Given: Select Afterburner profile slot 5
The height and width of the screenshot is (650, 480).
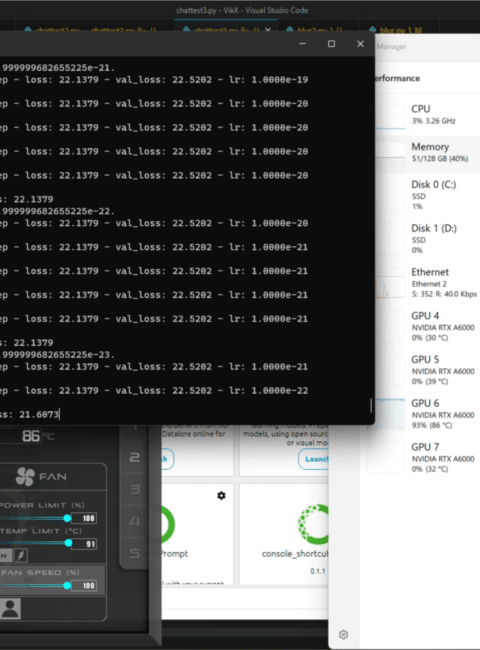Looking at the screenshot, I should tap(135, 553).
